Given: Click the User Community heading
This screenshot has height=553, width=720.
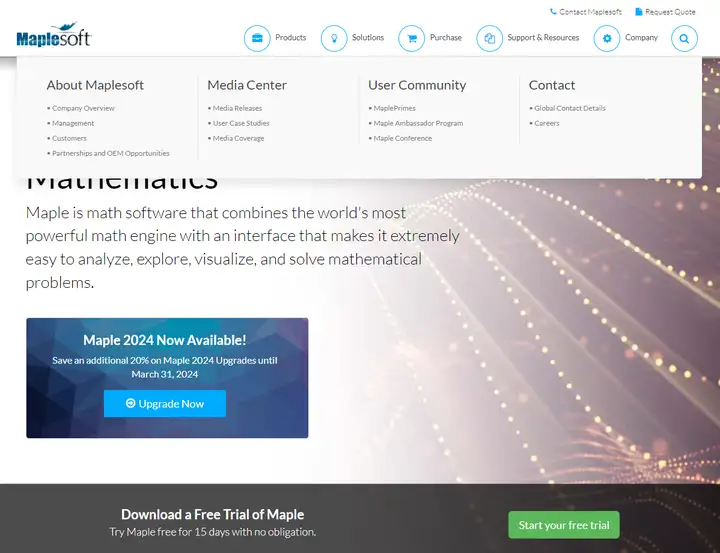Looking at the screenshot, I should point(417,85).
